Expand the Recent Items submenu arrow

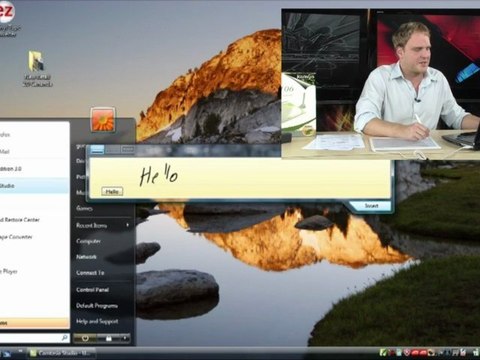(x=127, y=225)
